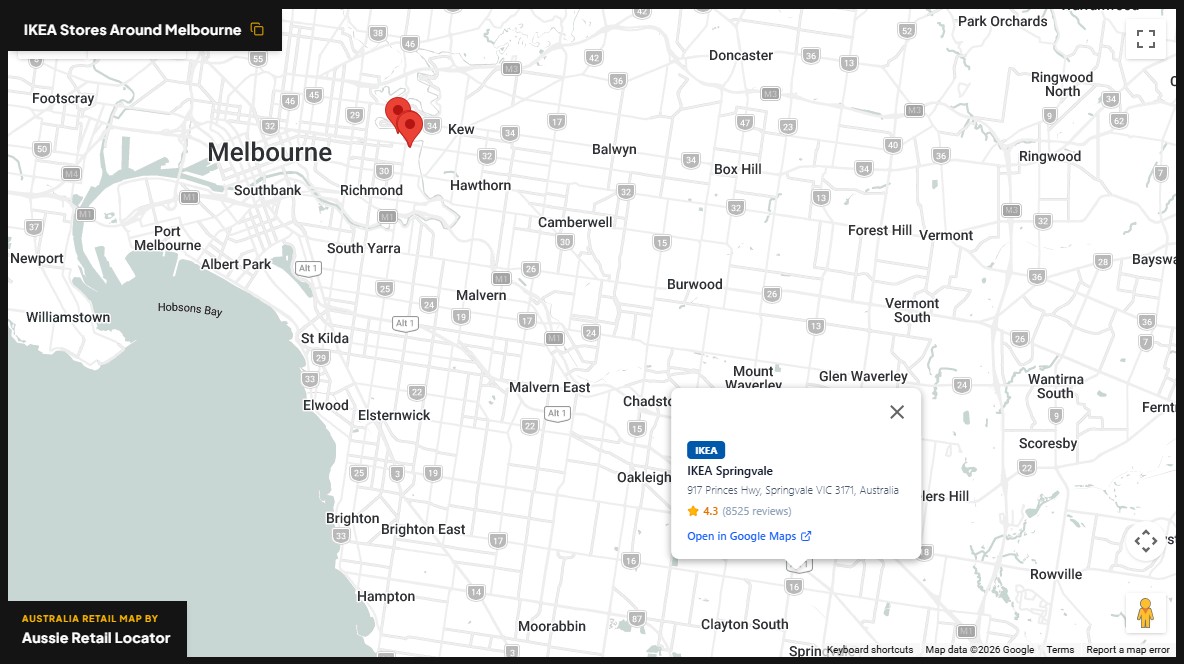Open the map camera pan controls
This screenshot has width=1184, height=664.
point(1145,541)
